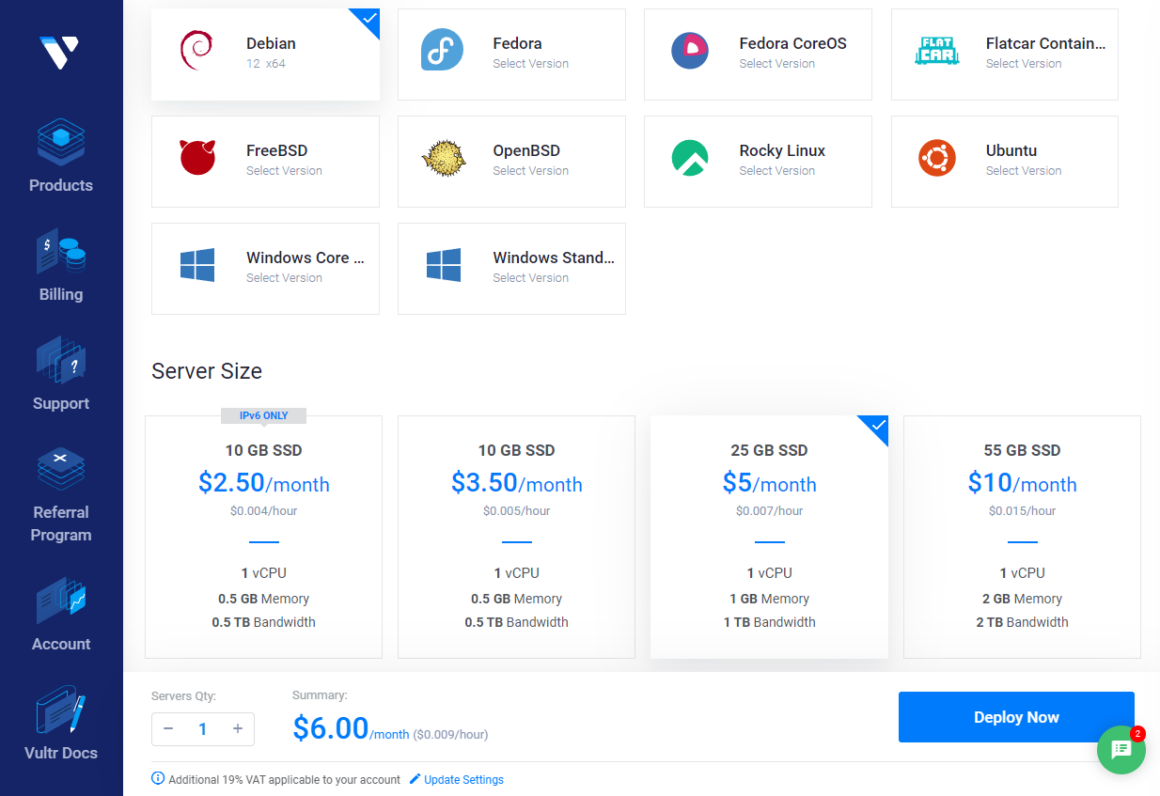Select the $2.50/month IPv6-only plan
The image size is (1160, 796).
(264, 537)
